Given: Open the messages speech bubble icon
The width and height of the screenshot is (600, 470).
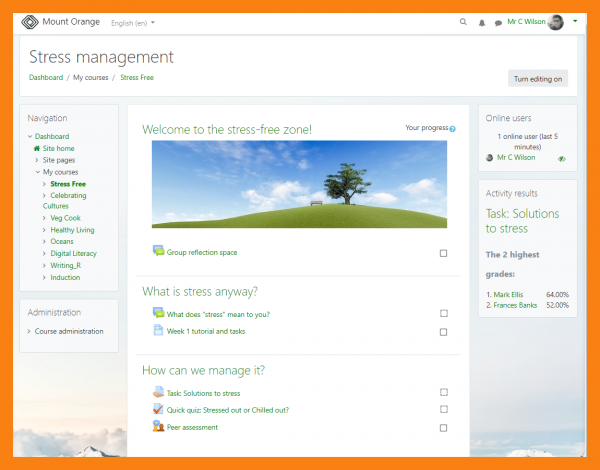Looking at the screenshot, I should click(x=498, y=22).
